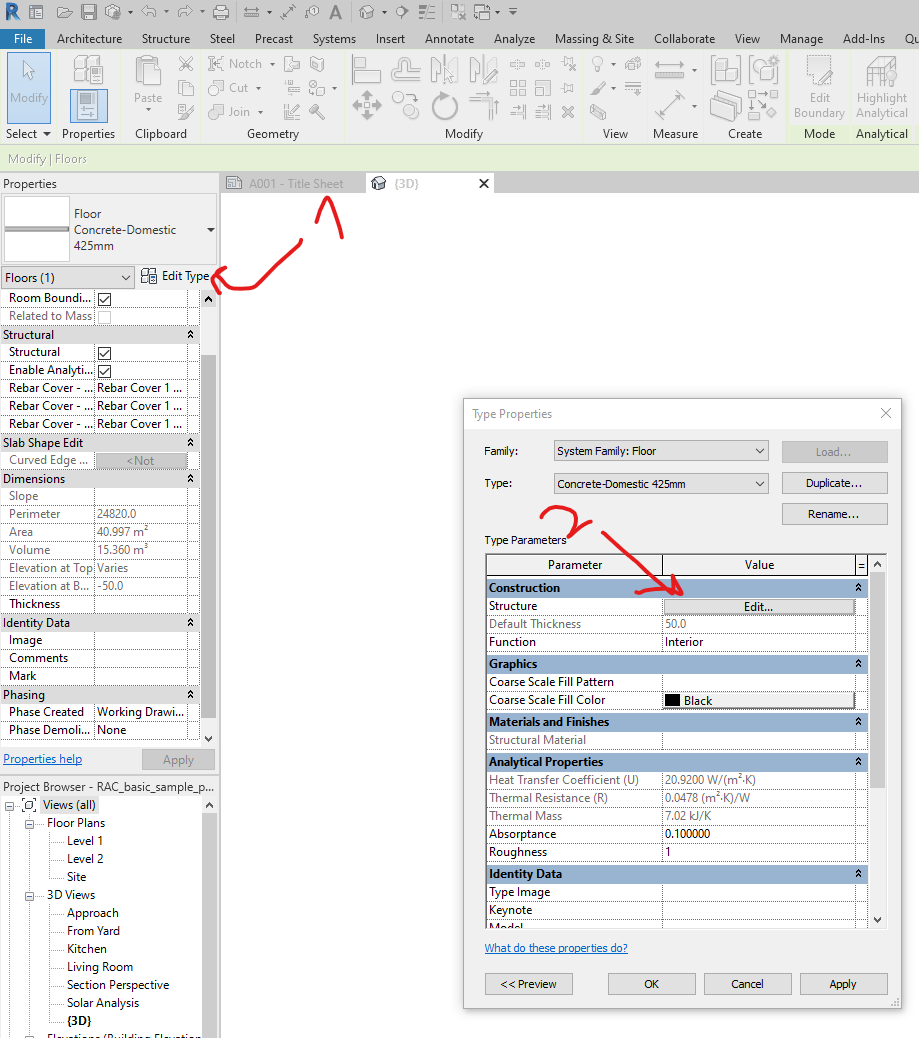Toggle the Room Bounding checkbox
The image size is (919, 1038).
(105, 297)
